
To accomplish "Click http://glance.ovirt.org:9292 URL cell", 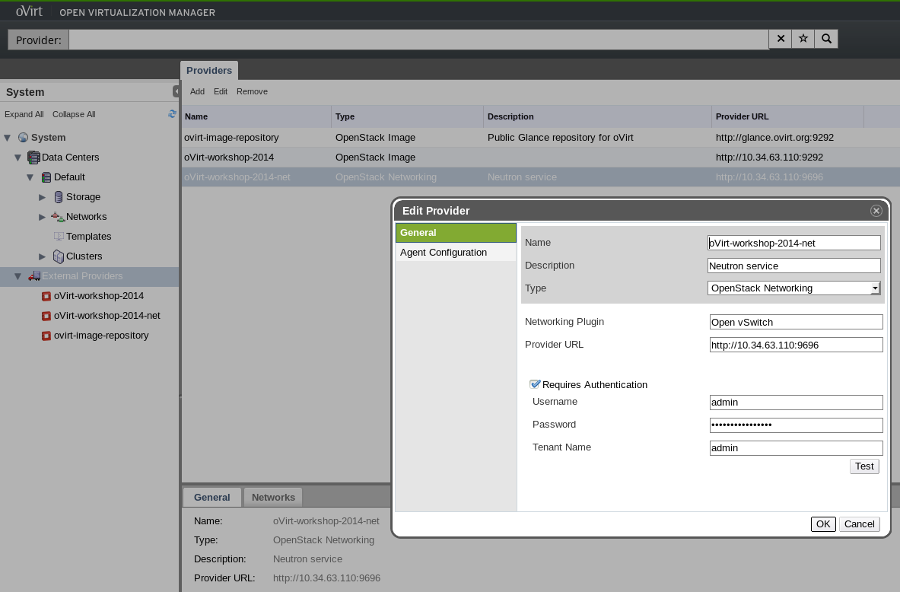I will click(774, 138).
